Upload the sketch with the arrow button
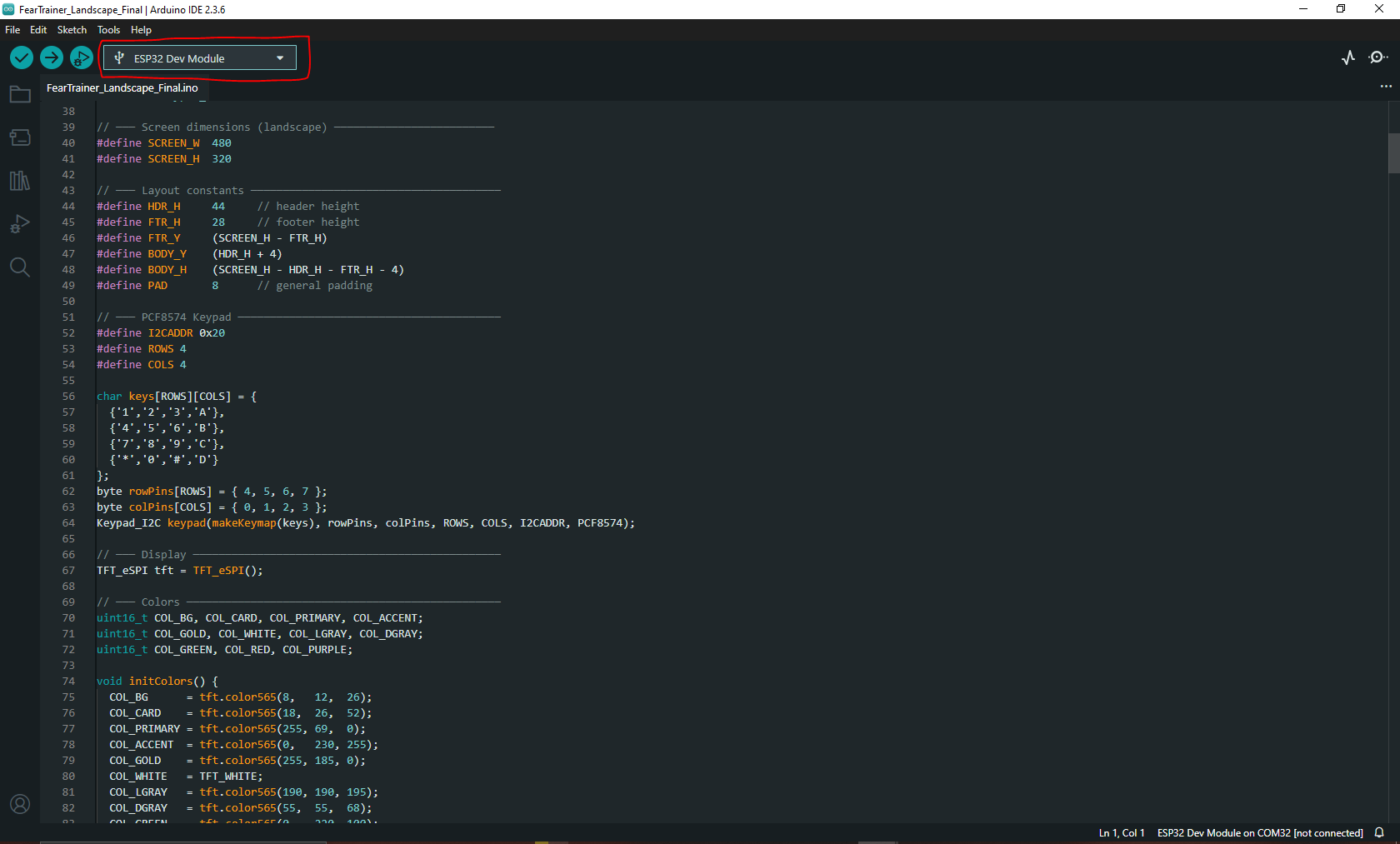 52,57
